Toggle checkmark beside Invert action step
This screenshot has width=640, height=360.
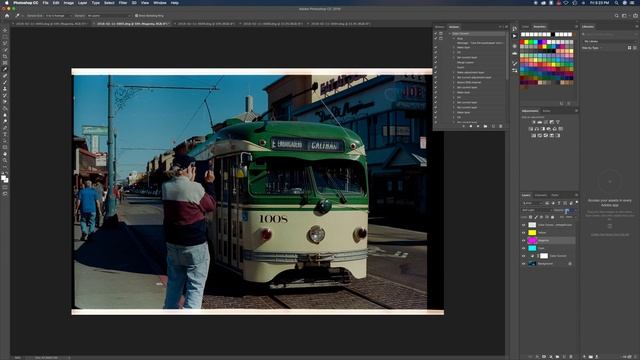pos(436,67)
